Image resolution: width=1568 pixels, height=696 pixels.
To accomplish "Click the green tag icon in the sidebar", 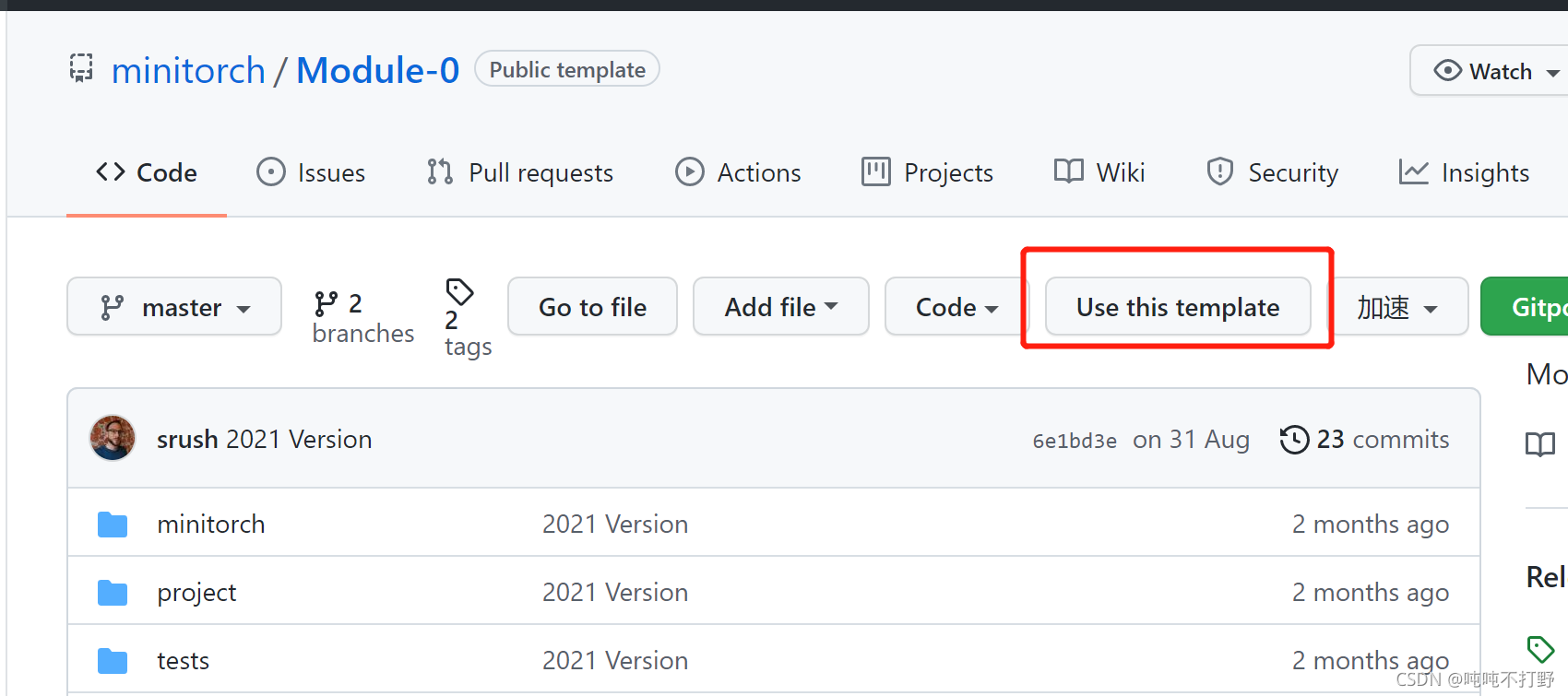I will (1540, 649).
